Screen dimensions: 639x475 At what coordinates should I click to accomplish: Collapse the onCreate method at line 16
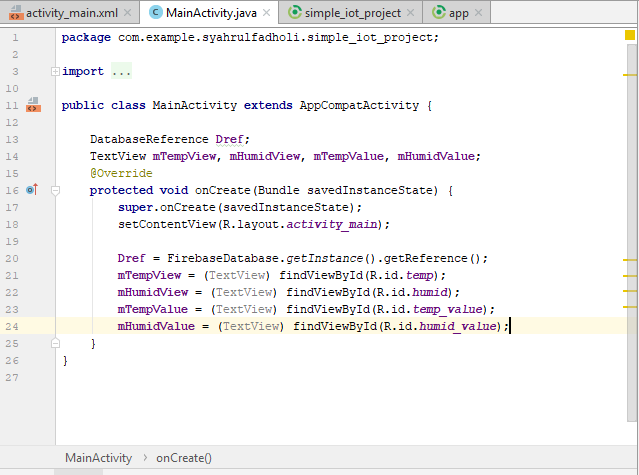pos(55,190)
